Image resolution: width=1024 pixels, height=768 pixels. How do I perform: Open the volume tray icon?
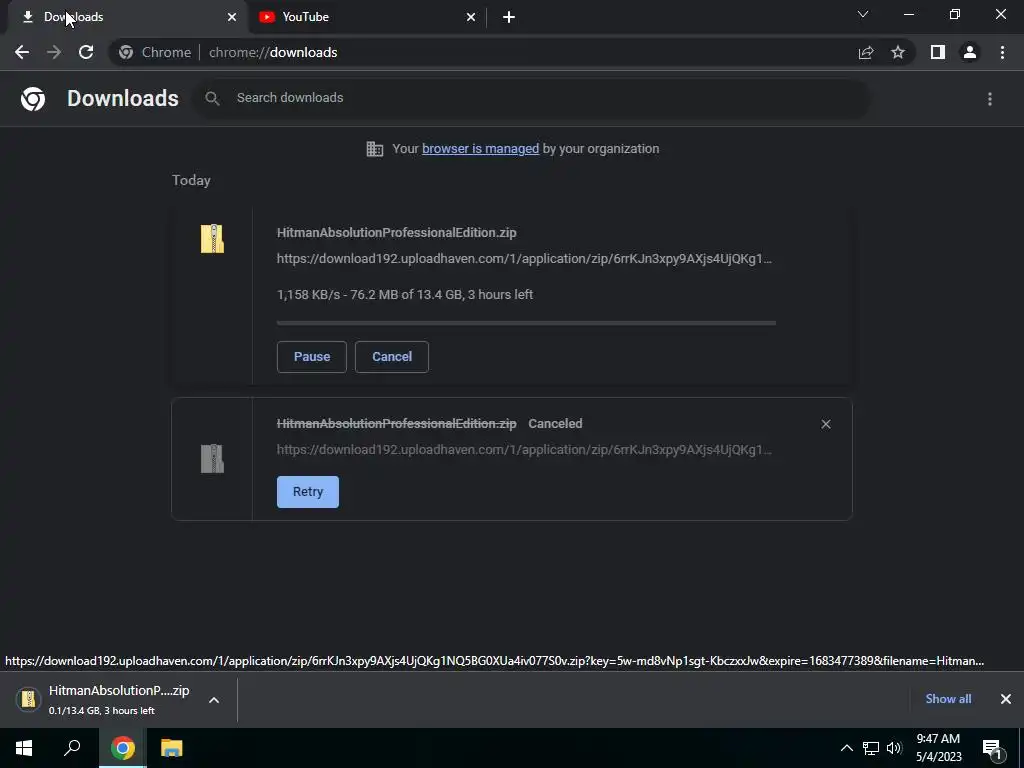pos(894,748)
